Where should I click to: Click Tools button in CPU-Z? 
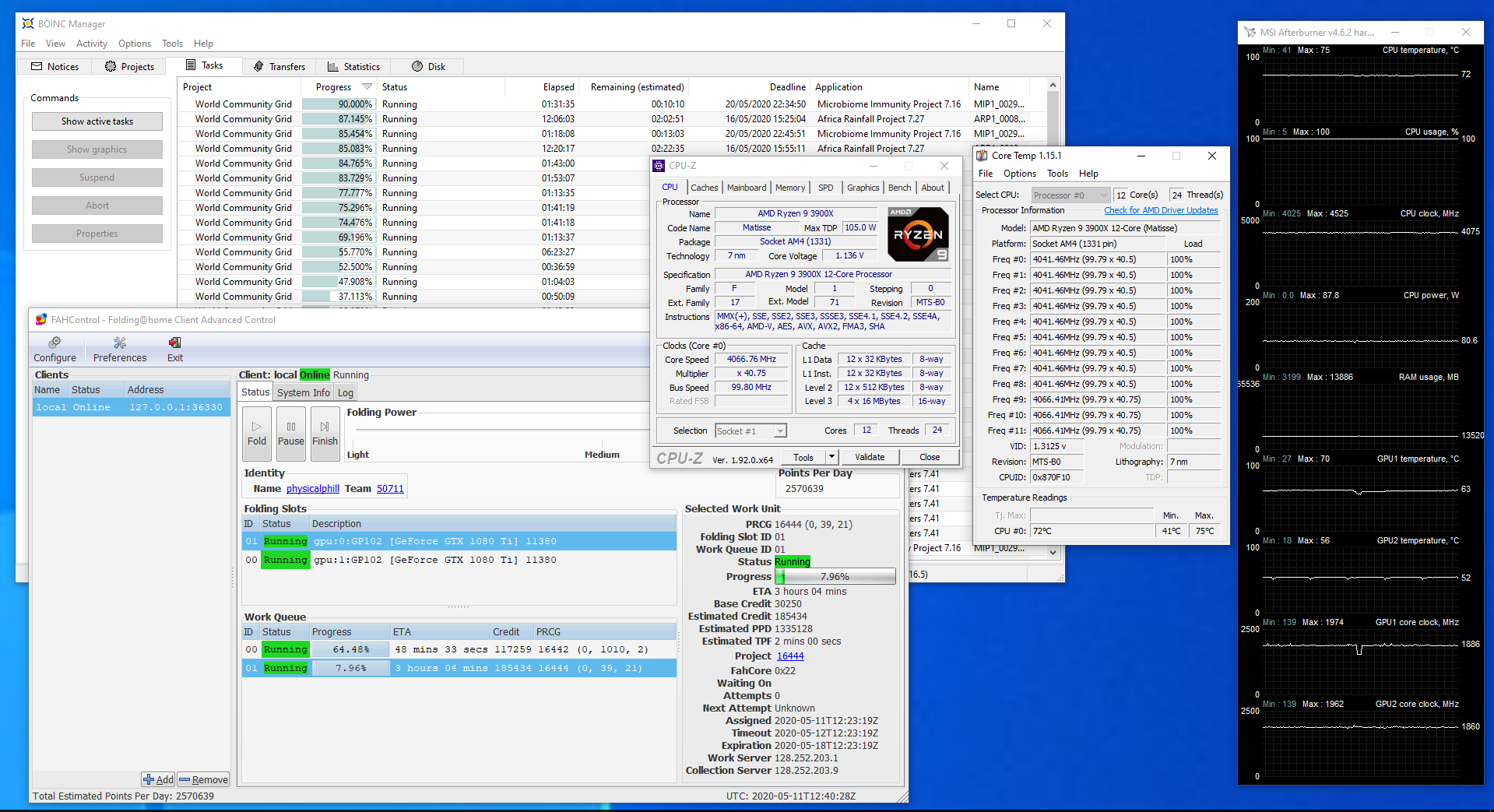[x=803, y=457]
